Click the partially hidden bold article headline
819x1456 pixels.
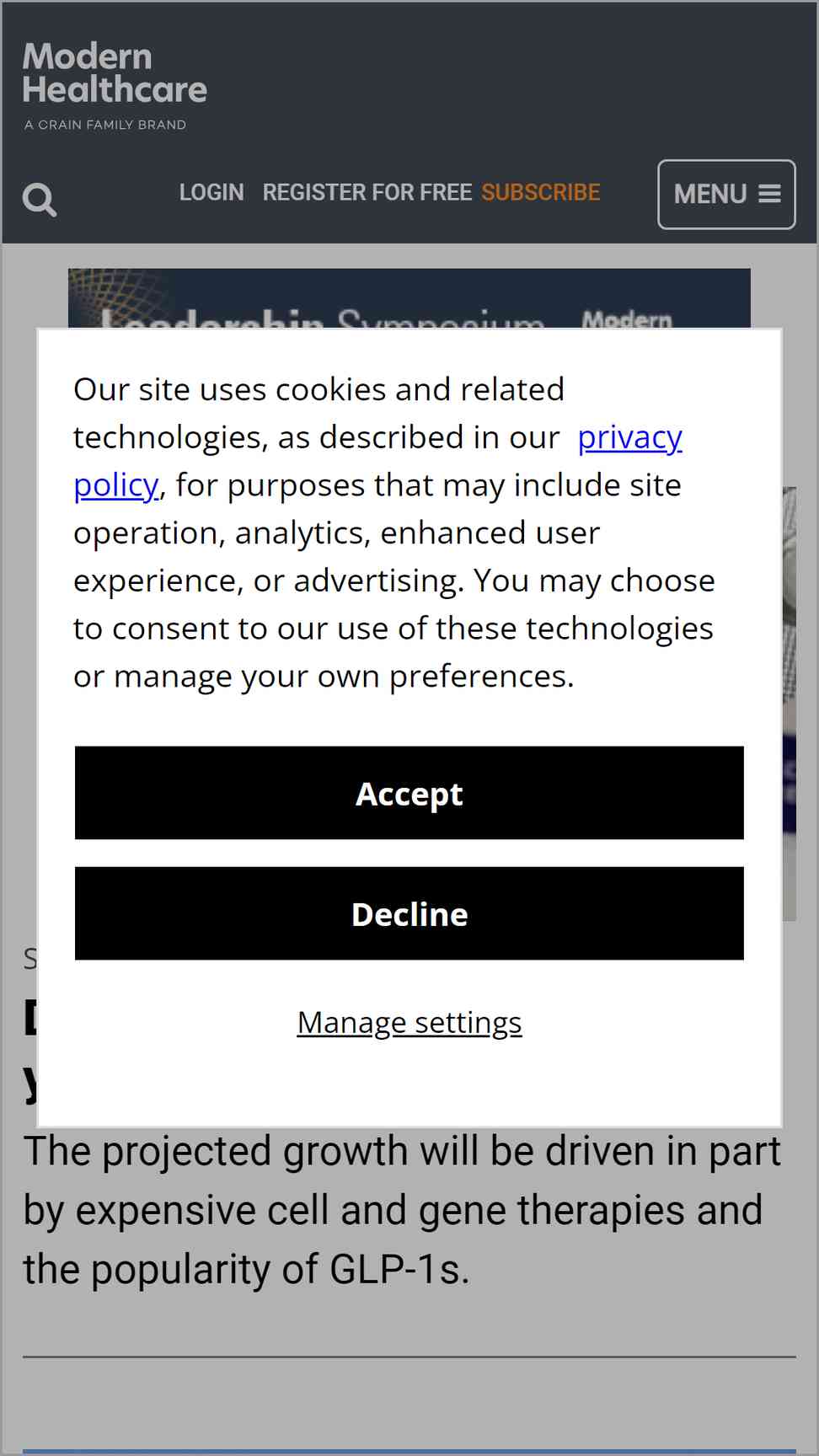tap(30, 1050)
